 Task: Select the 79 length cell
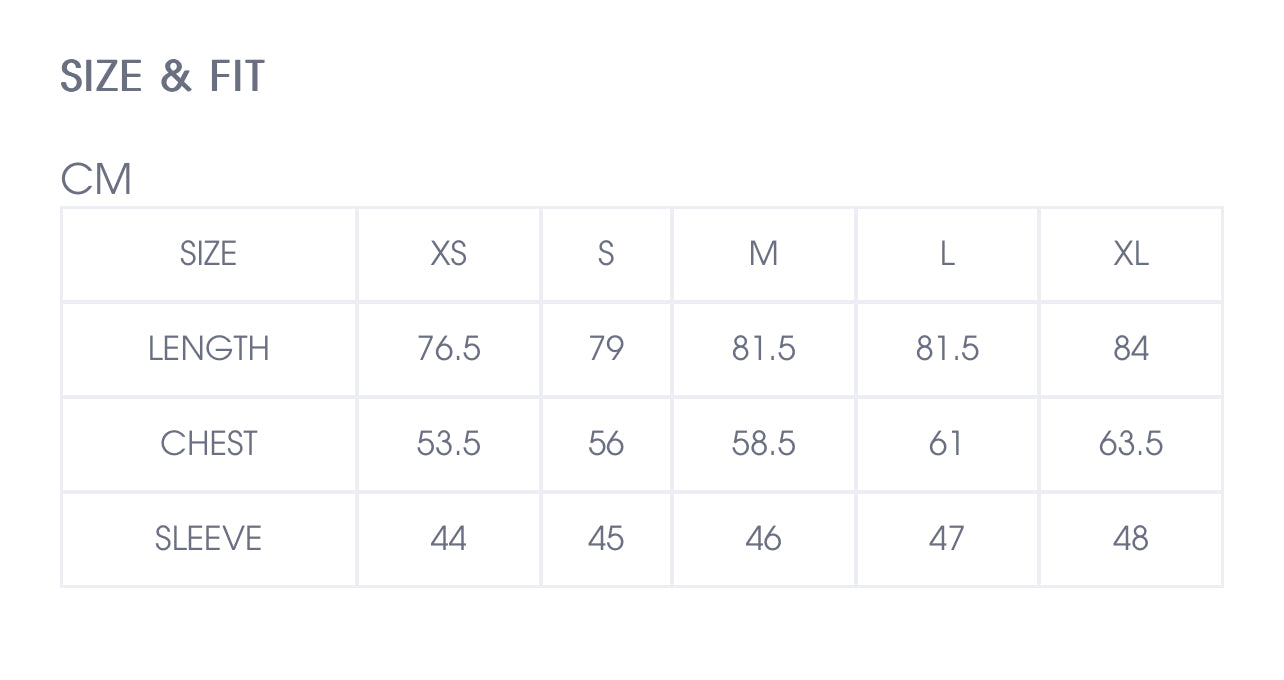[606, 349]
